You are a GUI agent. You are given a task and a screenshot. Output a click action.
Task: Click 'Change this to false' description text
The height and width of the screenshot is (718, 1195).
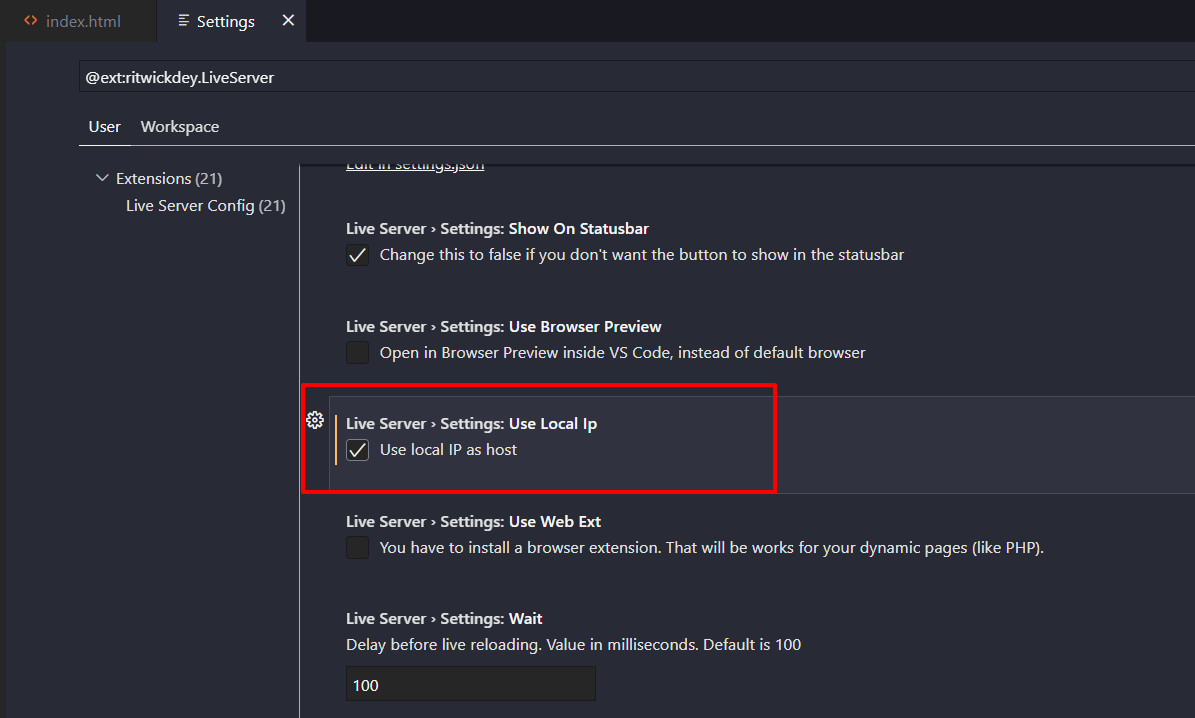coord(642,255)
